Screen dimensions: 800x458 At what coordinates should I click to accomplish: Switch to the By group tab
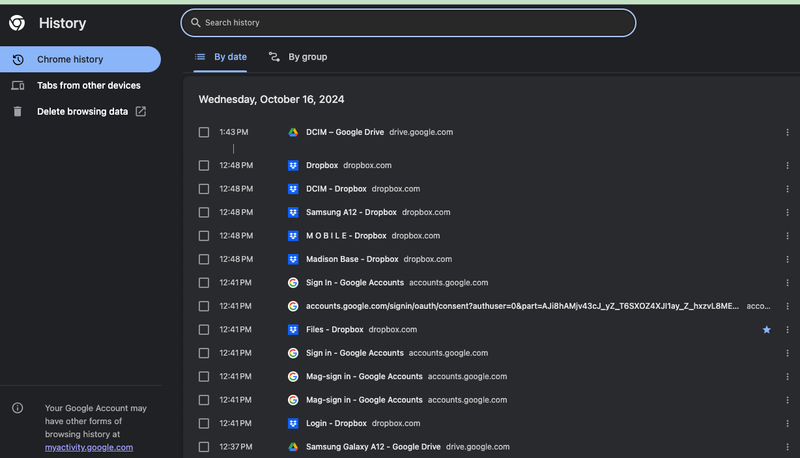(298, 57)
